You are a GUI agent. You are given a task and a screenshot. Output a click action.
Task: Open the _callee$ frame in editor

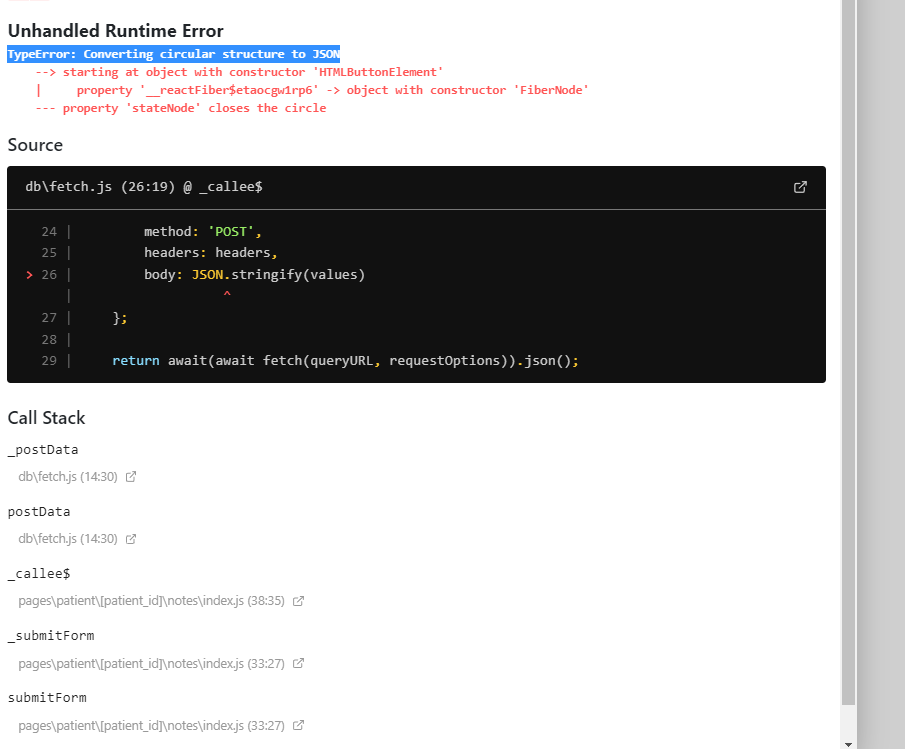[297, 601]
